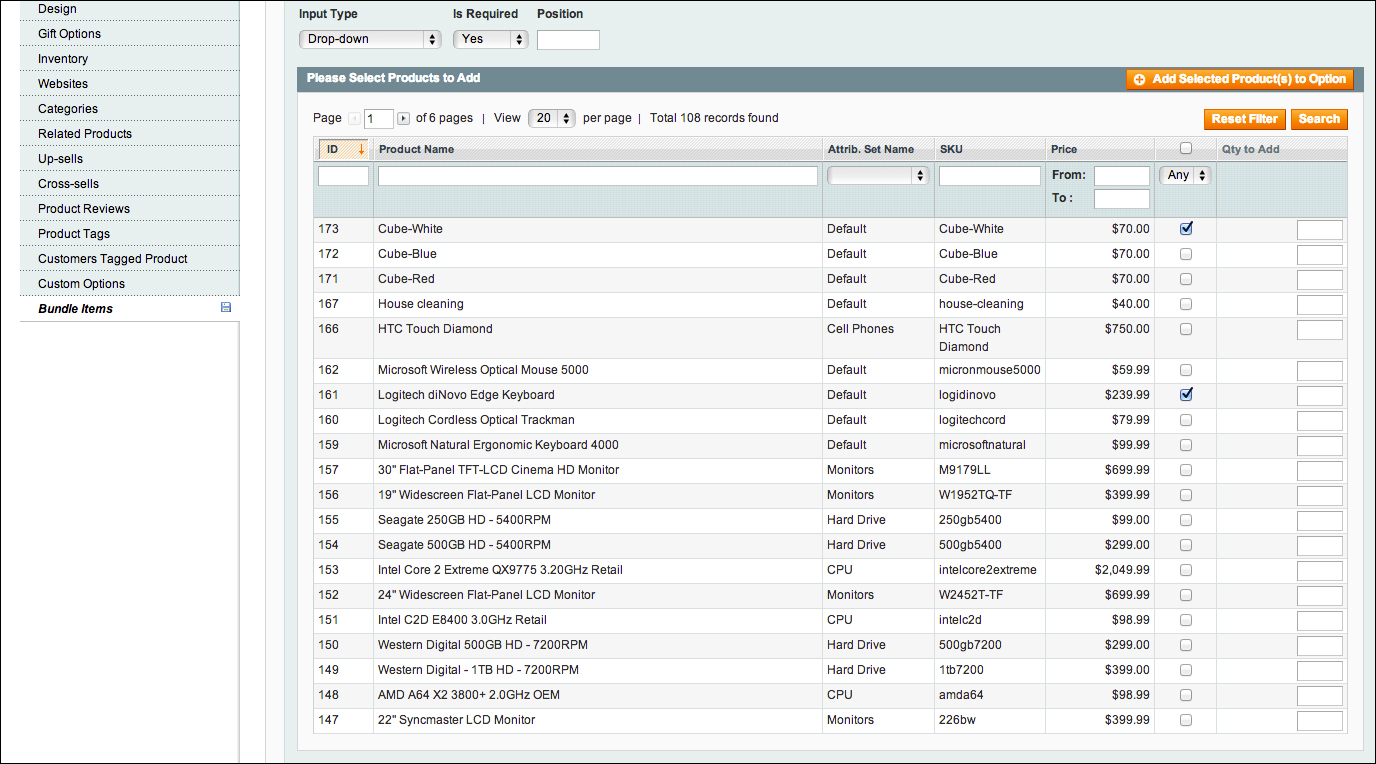
Task: Click Western Digital - 1TB HD - 7200RPM
Action: point(478,670)
